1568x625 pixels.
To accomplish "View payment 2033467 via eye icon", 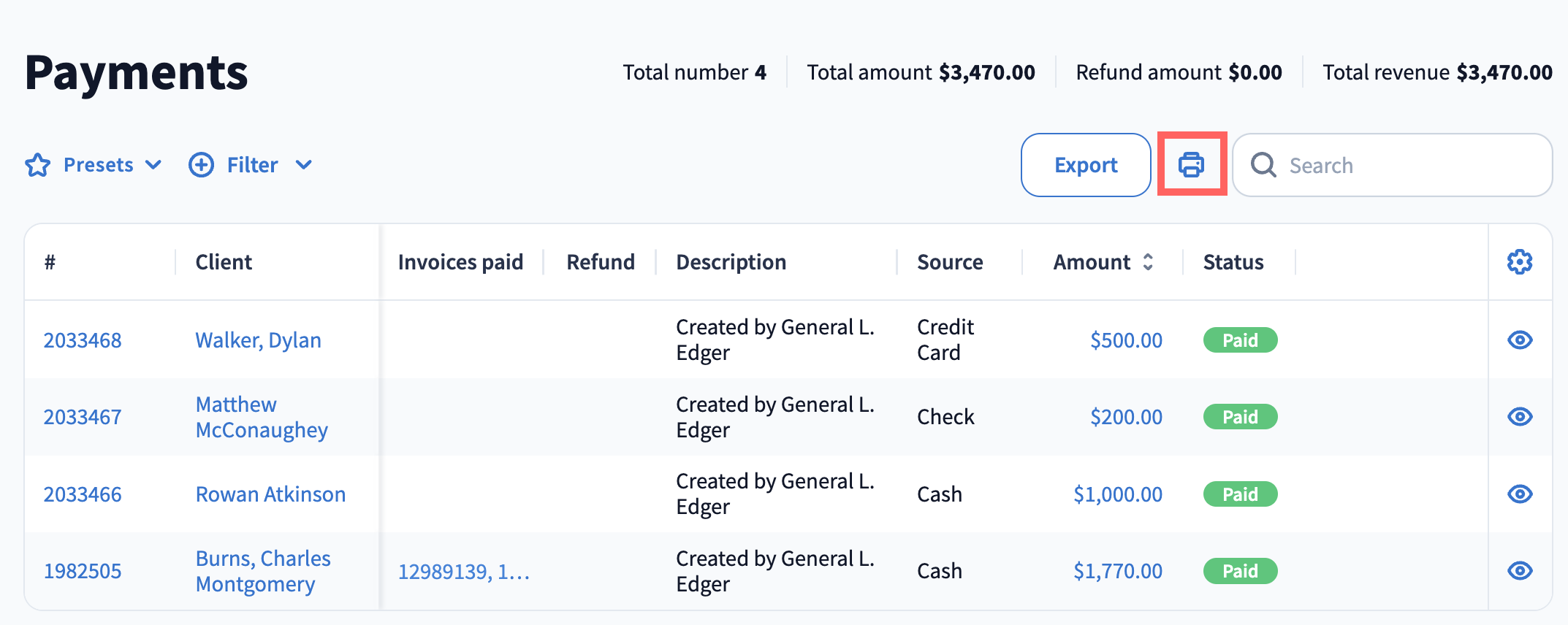I will coord(1520,417).
